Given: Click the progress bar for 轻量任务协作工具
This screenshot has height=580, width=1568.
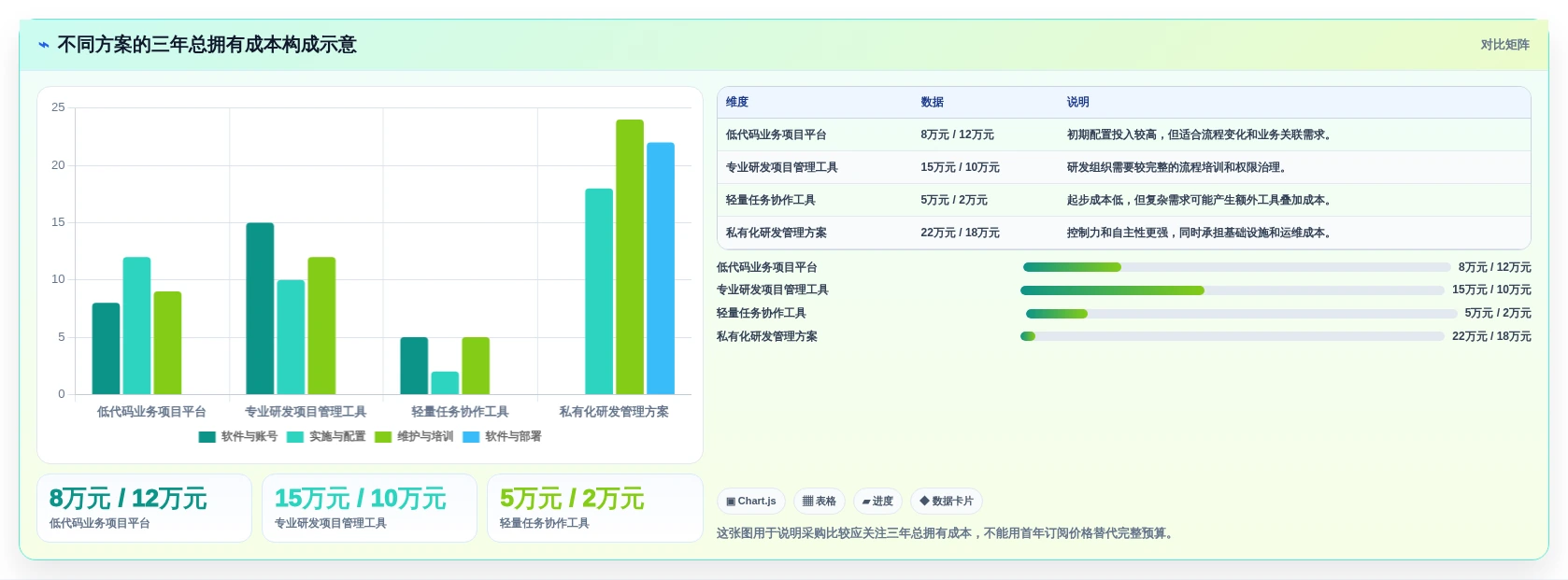Looking at the screenshot, I should coord(1241,314).
